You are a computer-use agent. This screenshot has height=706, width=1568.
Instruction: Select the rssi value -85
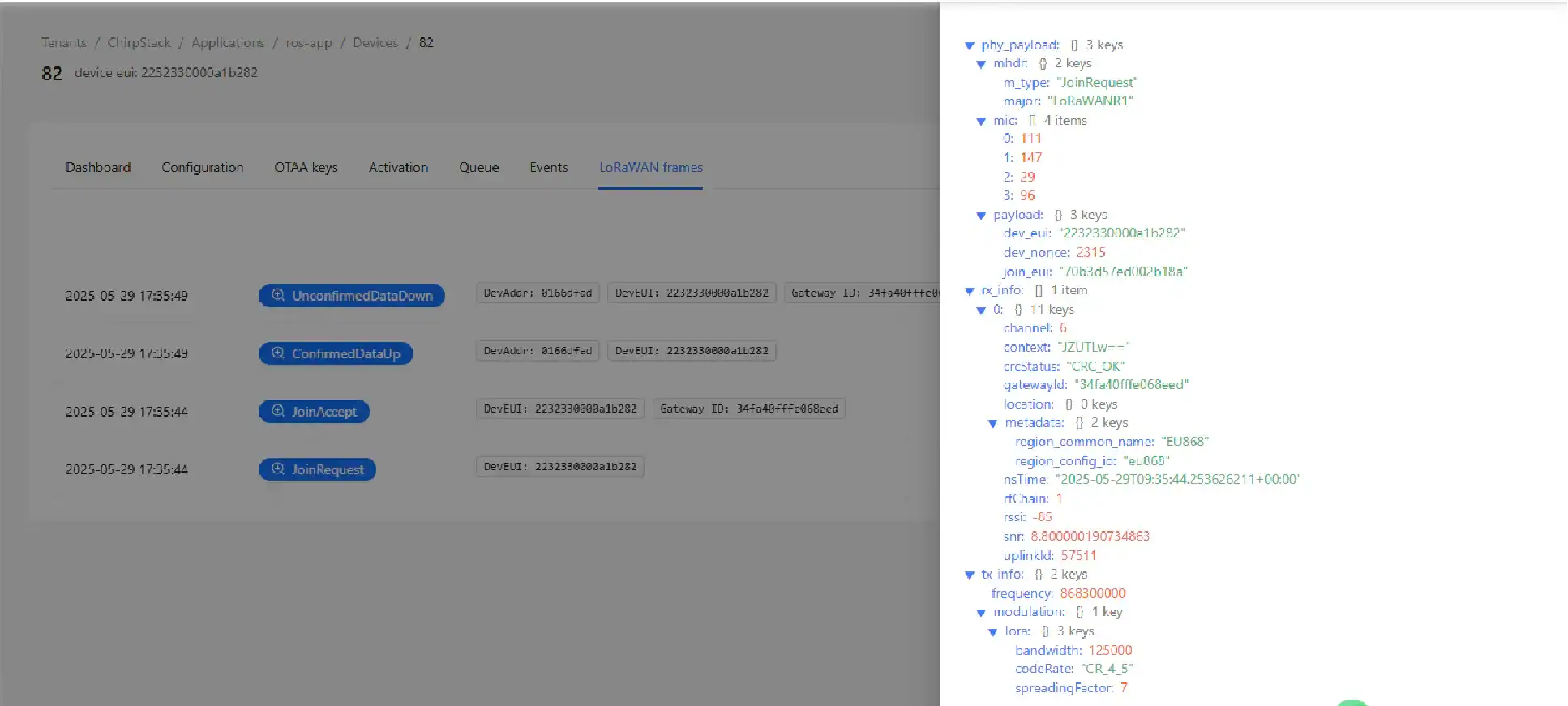click(x=1042, y=517)
